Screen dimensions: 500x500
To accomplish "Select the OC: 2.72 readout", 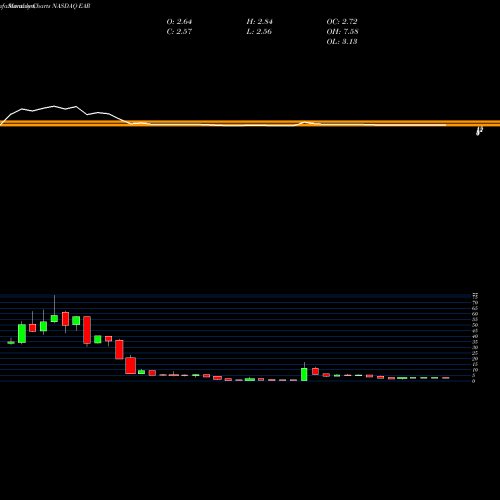I will click(x=342, y=22).
